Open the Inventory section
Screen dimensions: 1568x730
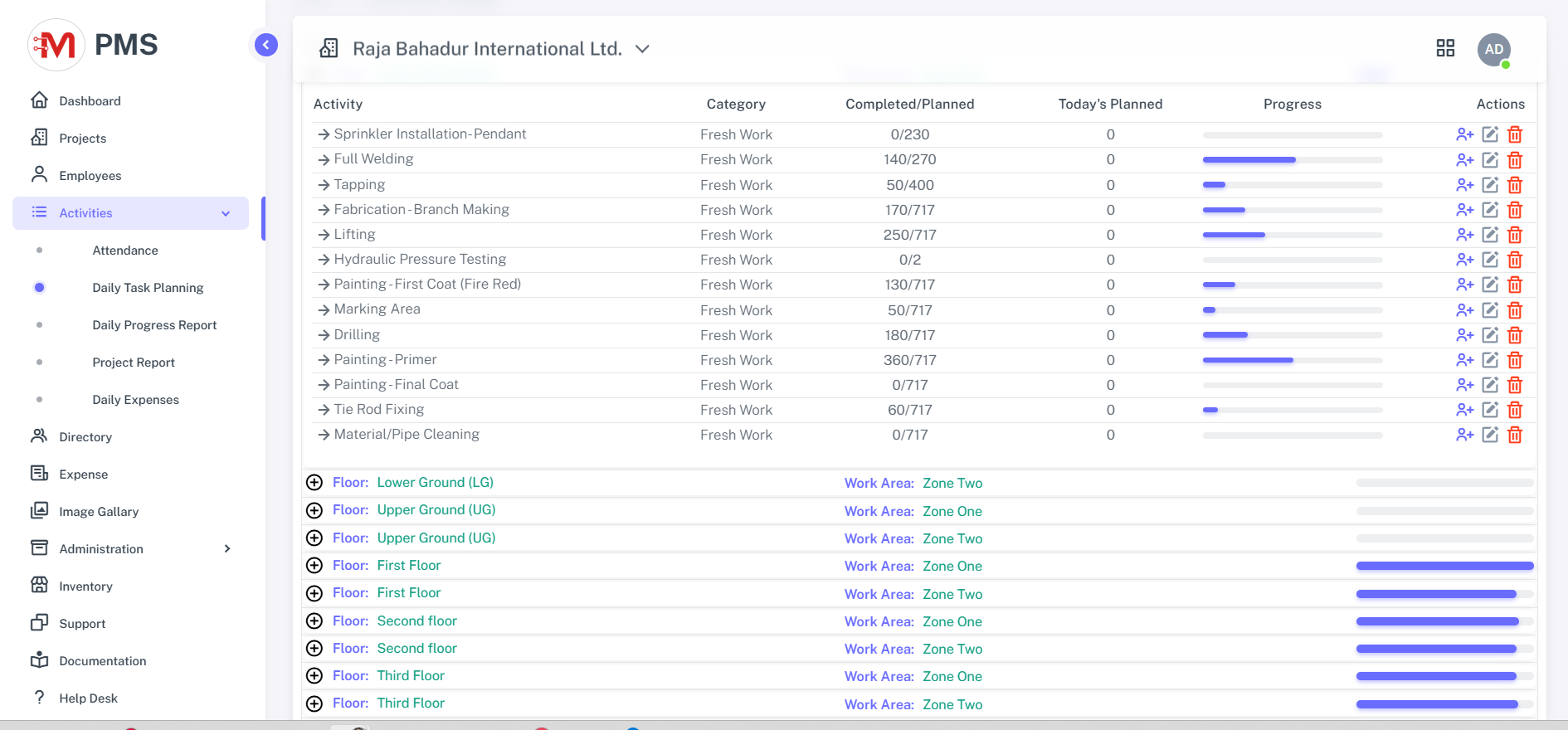pyautogui.click(x=85, y=586)
